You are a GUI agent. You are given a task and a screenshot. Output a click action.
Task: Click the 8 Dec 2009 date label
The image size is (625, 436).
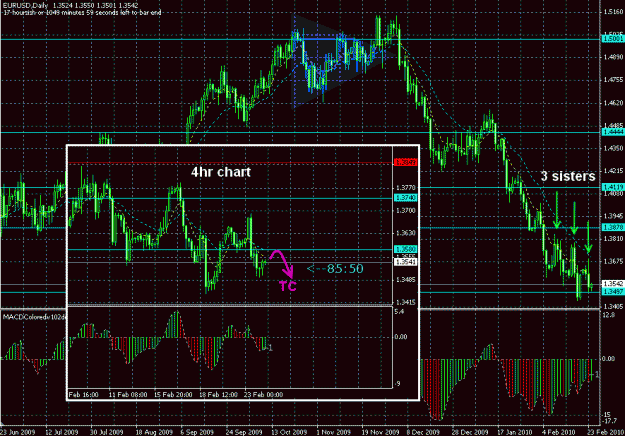tap(423, 432)
